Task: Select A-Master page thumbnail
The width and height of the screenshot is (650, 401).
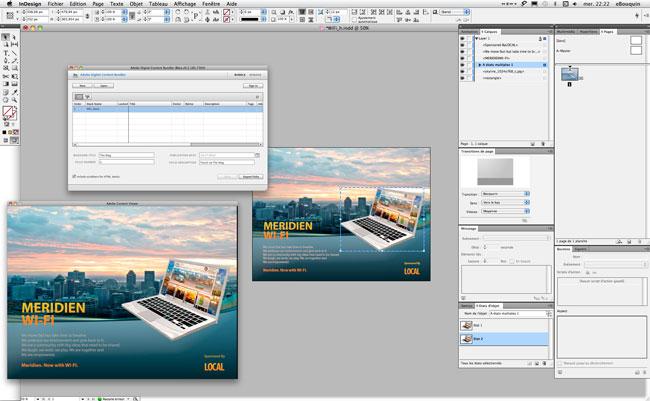Action: coord(636,50)
